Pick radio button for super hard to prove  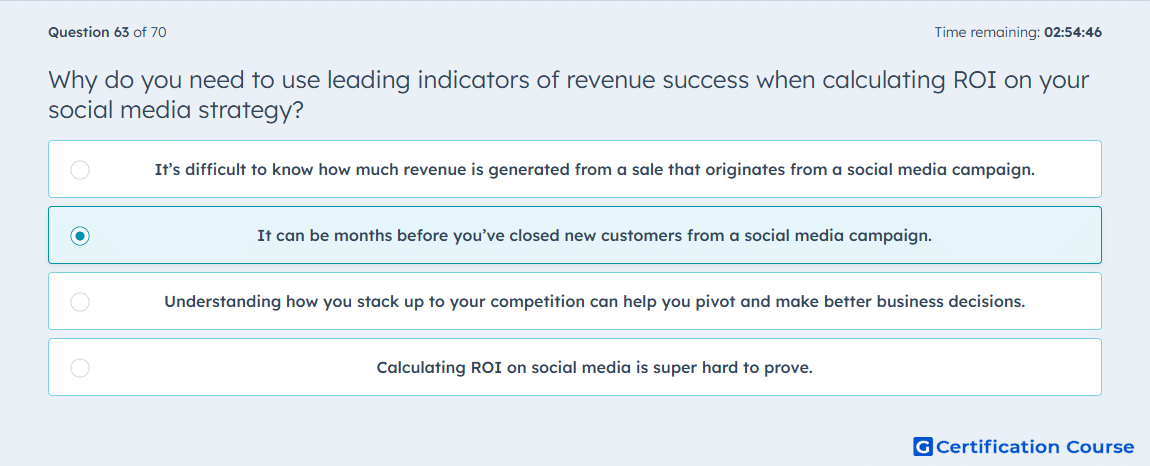[80, 368]
